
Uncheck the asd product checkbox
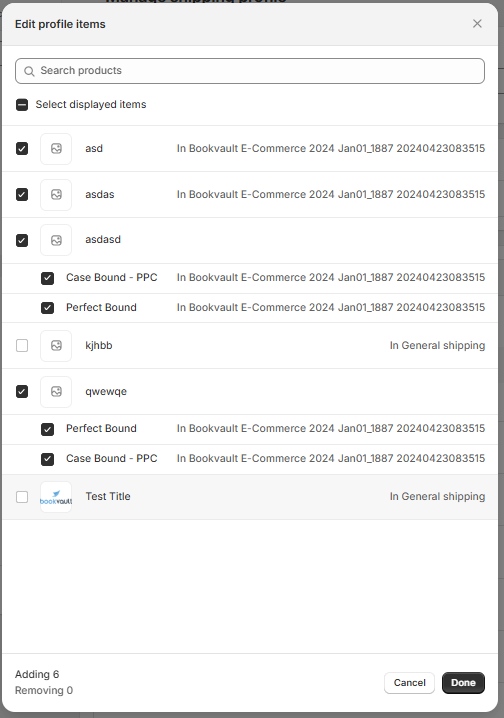point(22,148)
